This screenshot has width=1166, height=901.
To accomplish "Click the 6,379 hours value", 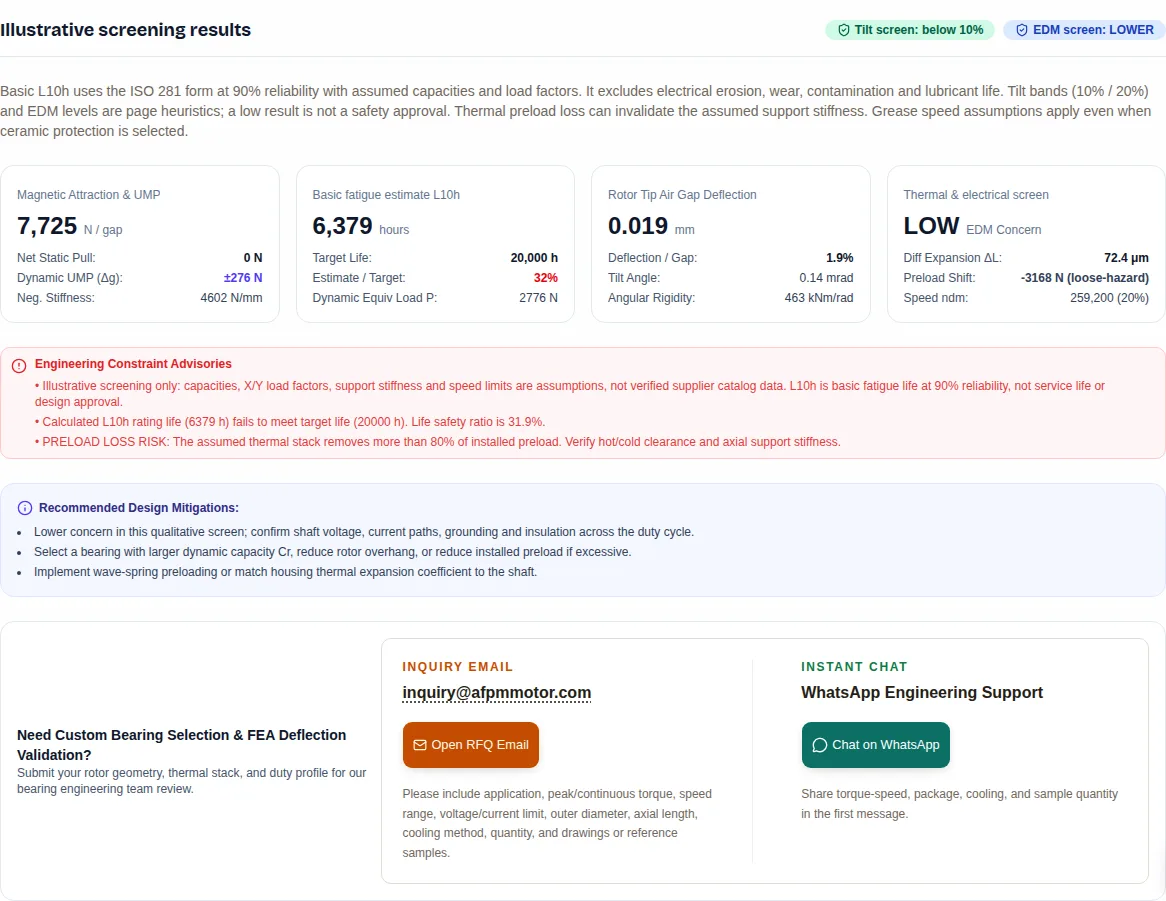I will [x=361, y=226].
